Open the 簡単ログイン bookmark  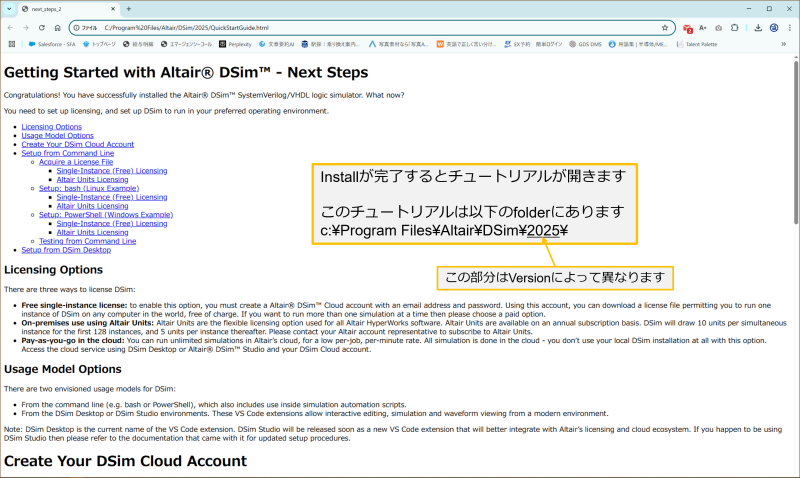click(549, 44)
